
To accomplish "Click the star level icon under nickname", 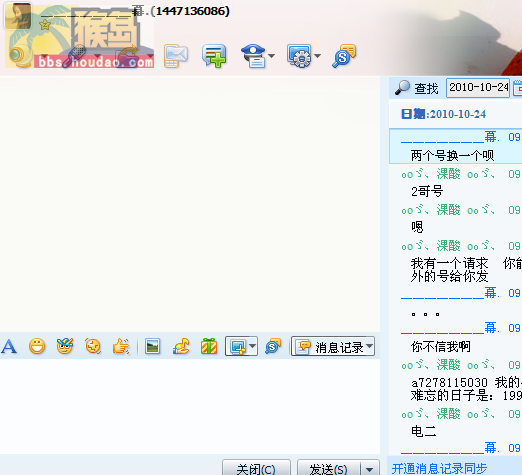I will [x=45, y=25].
